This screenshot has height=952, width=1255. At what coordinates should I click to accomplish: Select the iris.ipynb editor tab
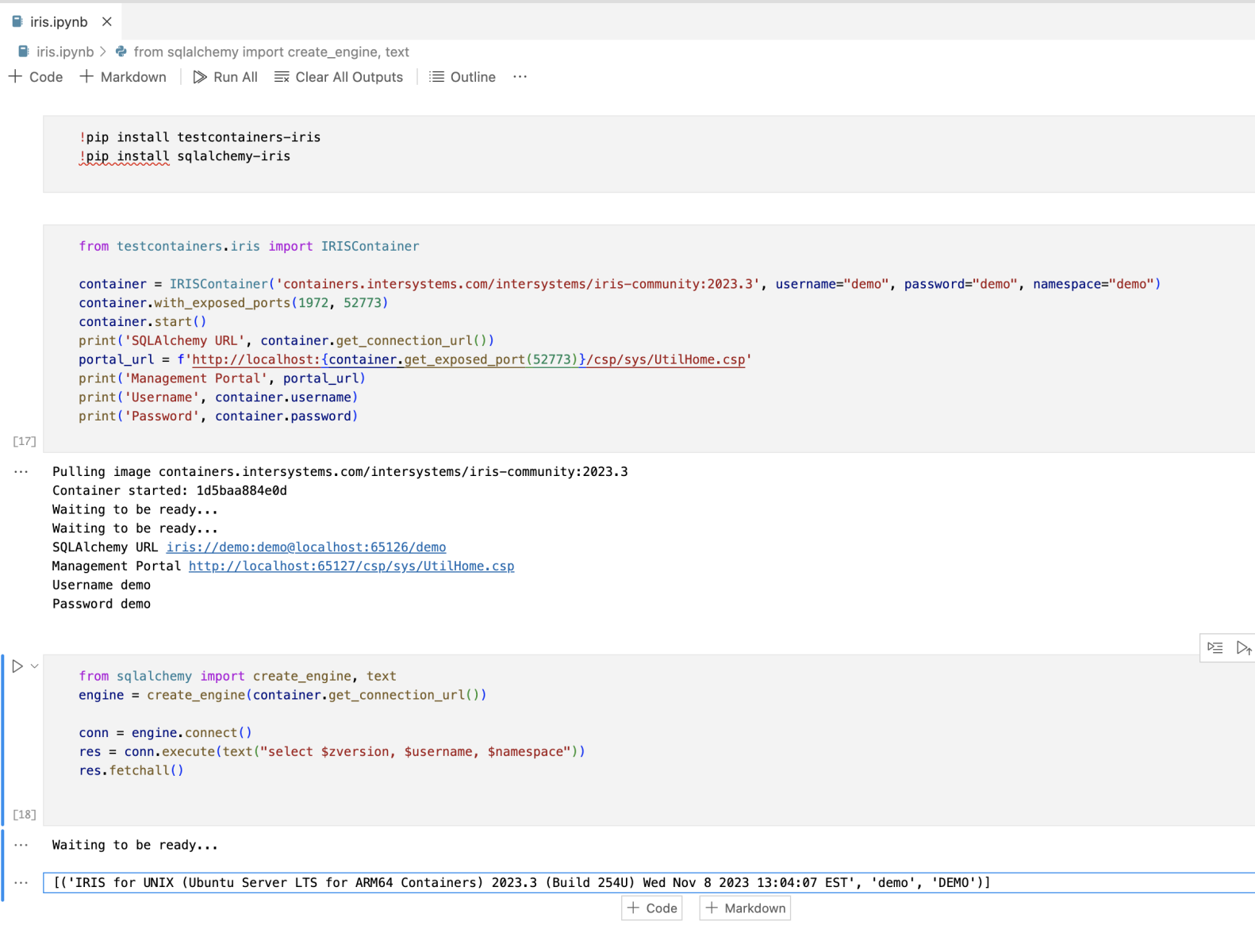click(58, 21)
